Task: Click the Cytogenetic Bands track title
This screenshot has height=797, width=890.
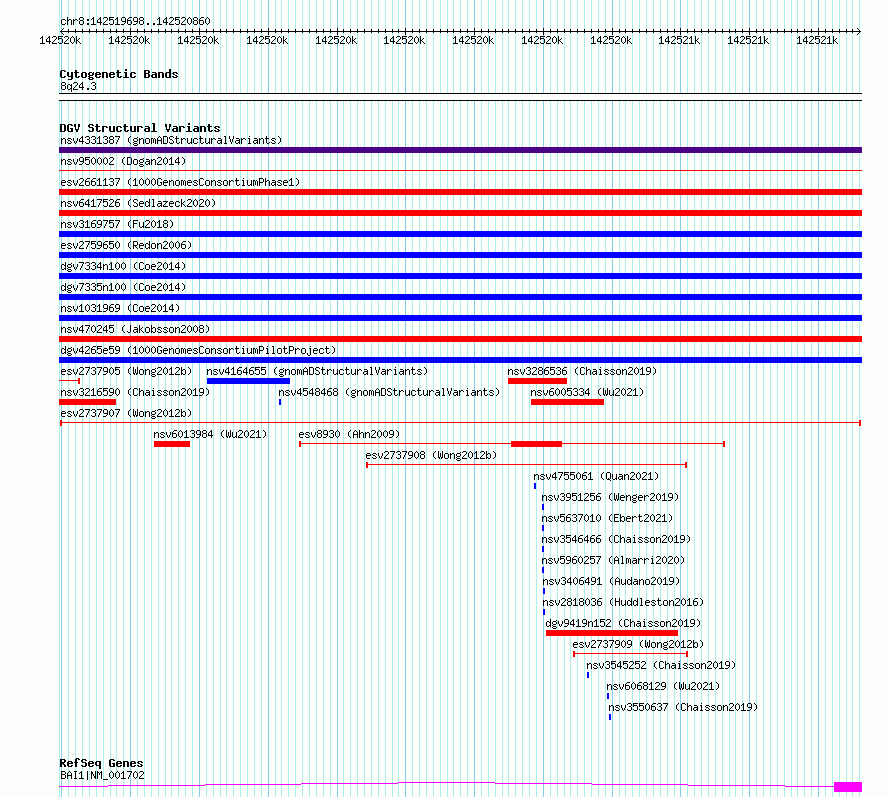Action: pyautogui.click(x=119, y=74)
